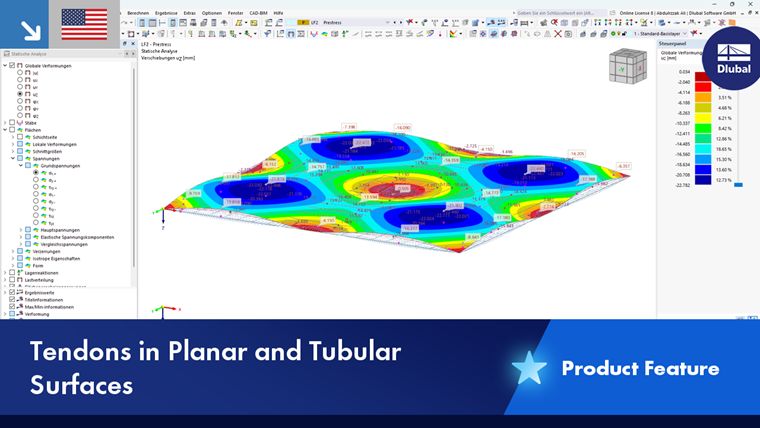Select the φX rotation radio button
The width and height of the screenshot is (760, 428).
coord(20,101)
